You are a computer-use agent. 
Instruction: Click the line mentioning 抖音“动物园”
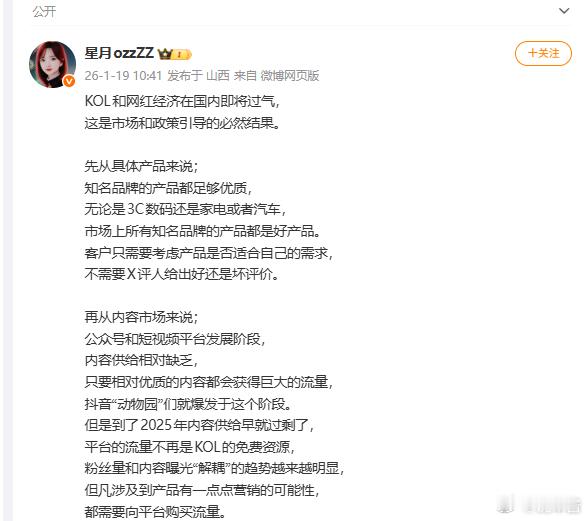[x=188, y=404]
